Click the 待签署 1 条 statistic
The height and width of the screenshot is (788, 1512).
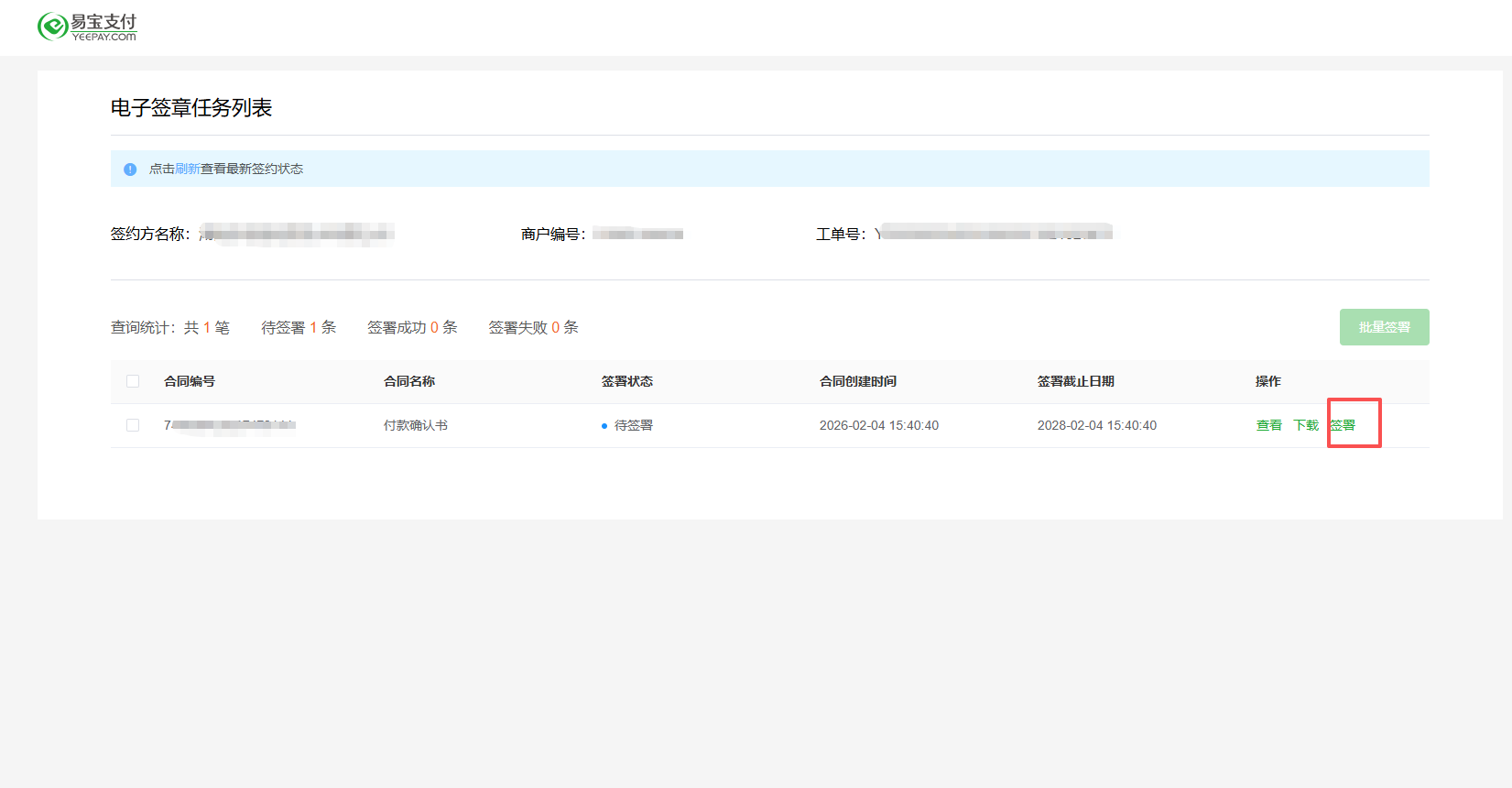pyautogui.click(x=299, y=327)
